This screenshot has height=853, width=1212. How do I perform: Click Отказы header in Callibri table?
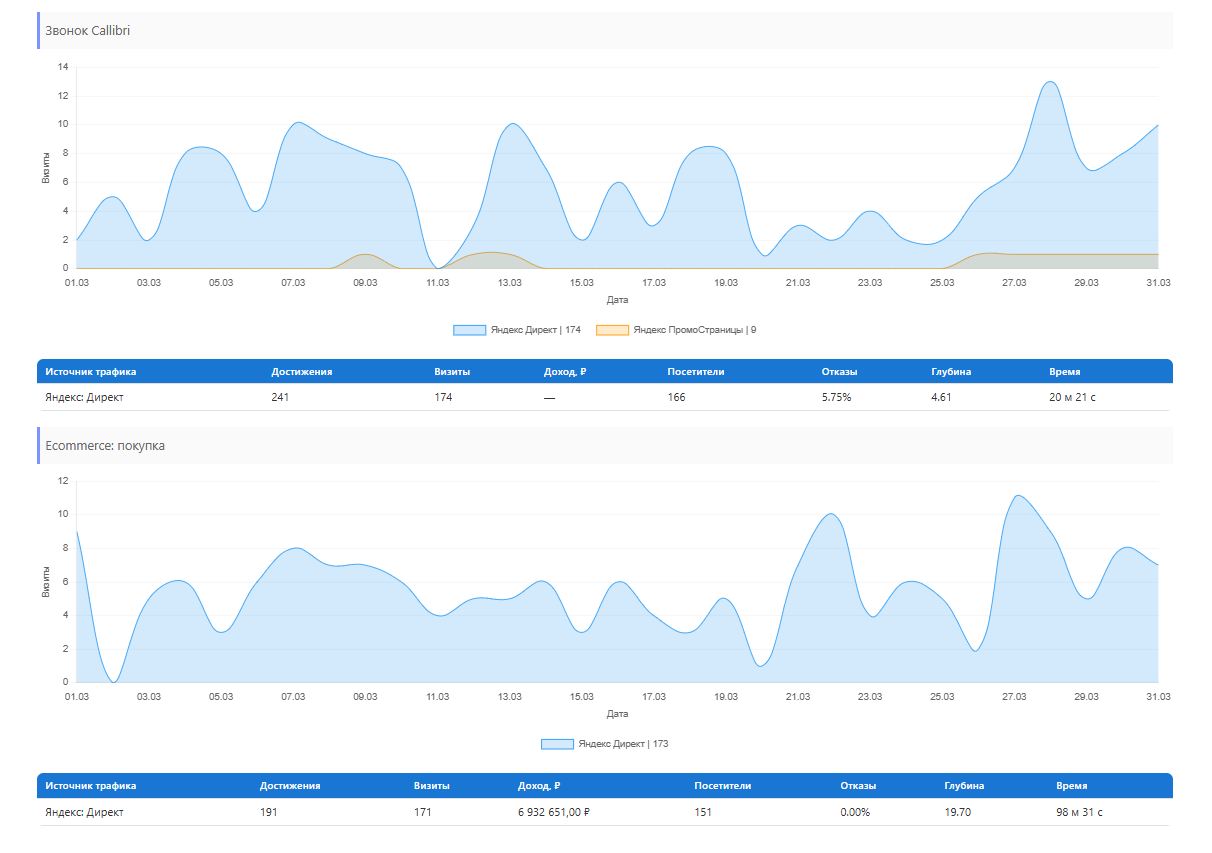839,372
